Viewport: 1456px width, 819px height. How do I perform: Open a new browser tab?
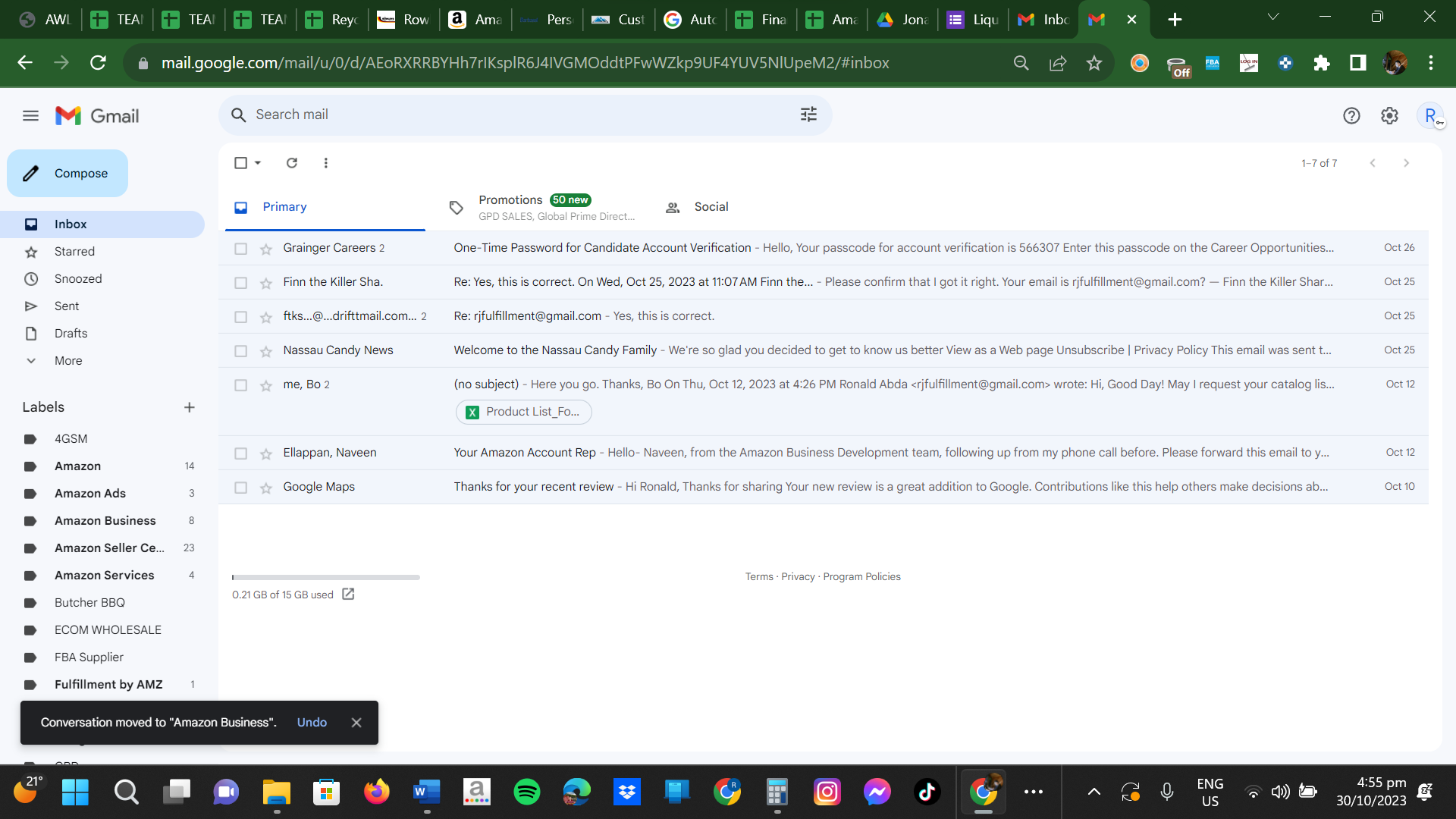1175,20
